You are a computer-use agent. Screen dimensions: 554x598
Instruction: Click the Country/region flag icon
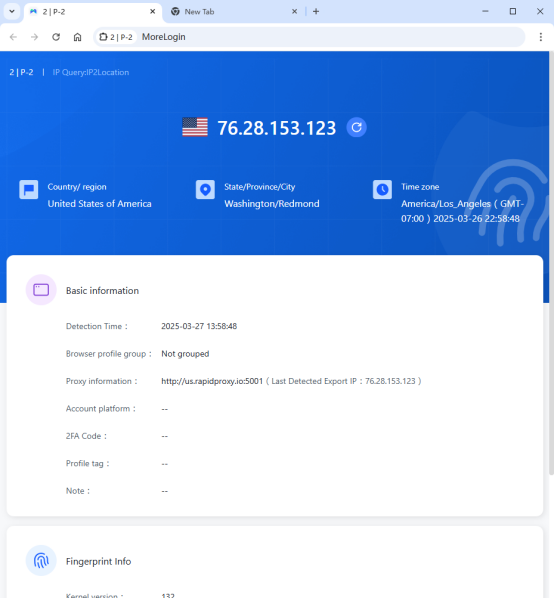(29, 190)
